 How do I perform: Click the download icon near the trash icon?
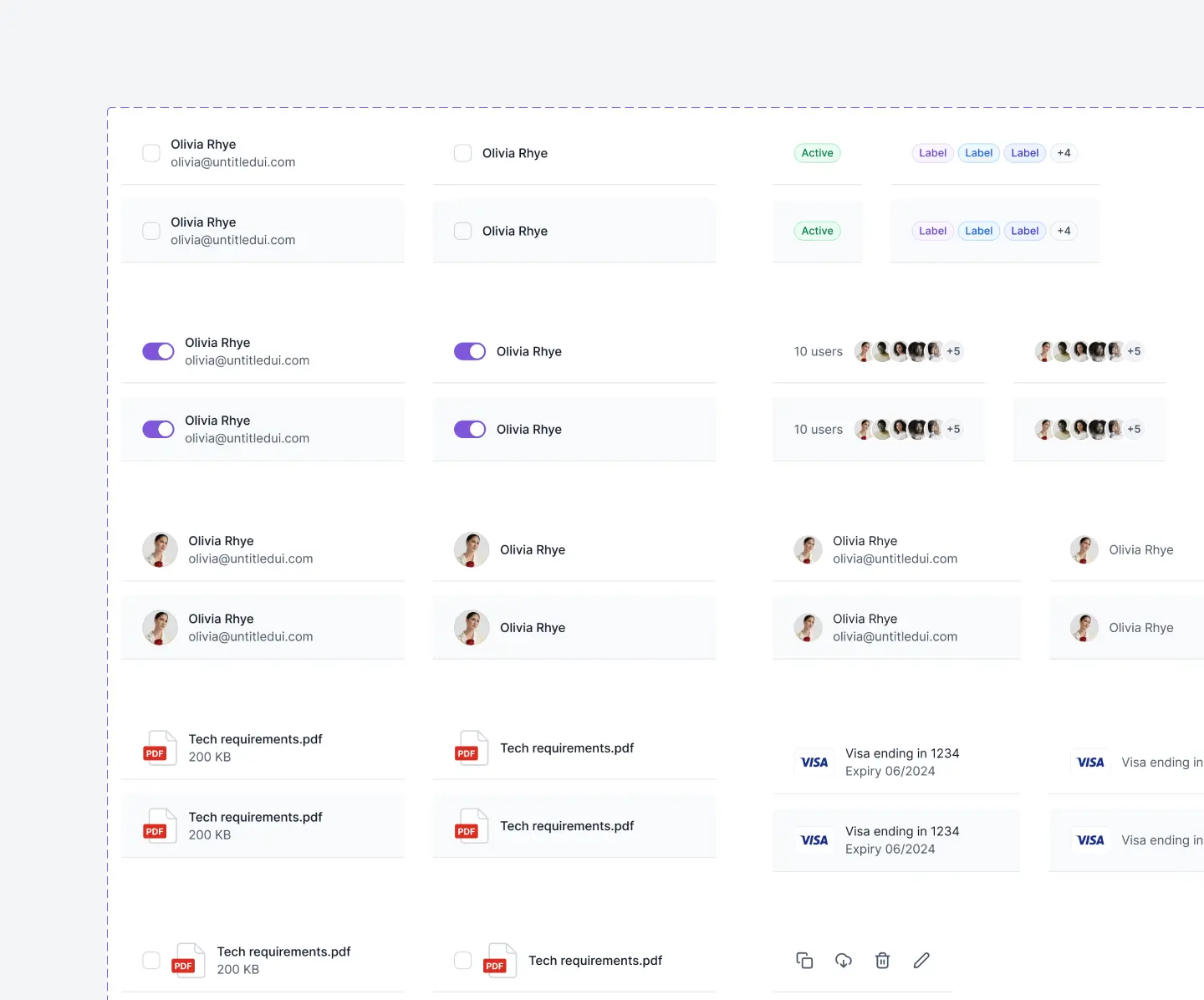pyautogui.click(x=843, y=960)
